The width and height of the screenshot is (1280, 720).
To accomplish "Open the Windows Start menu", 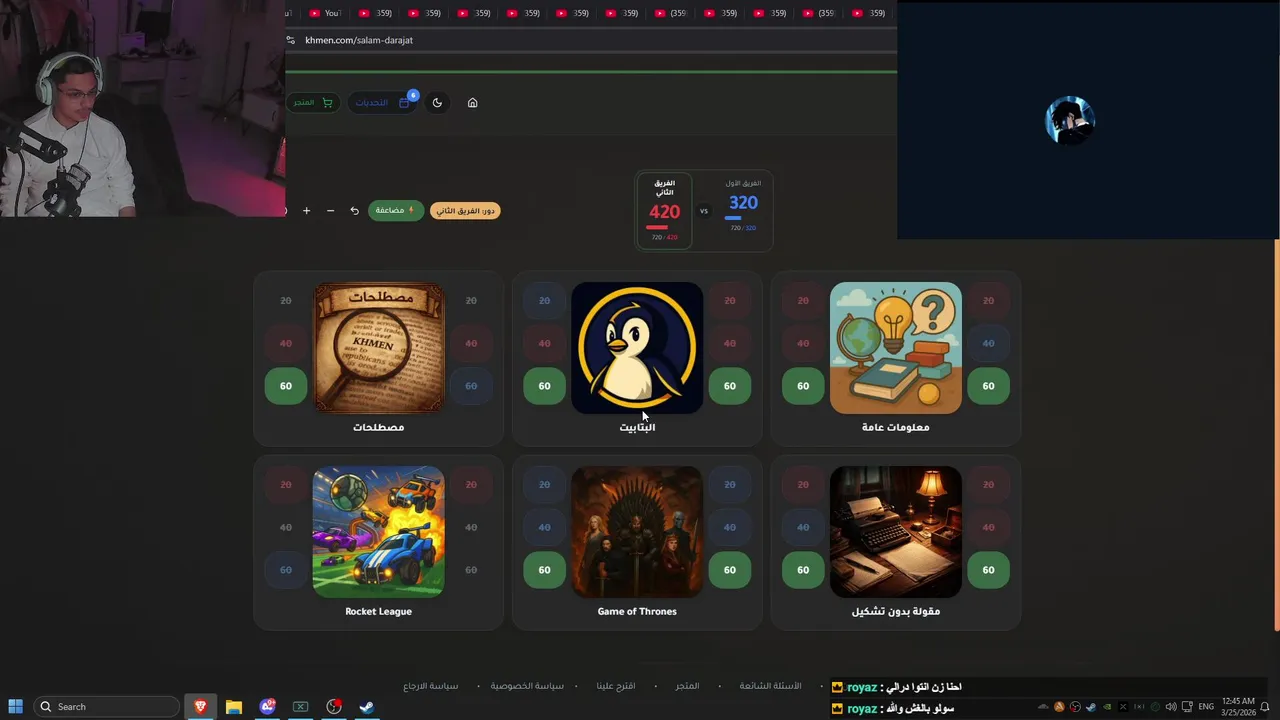I will [x=15, y=706].
